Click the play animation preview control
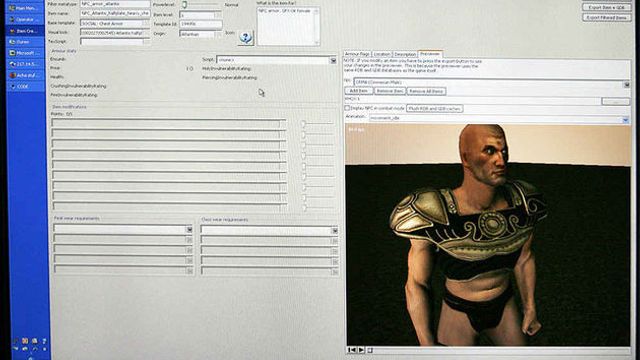This screenshot has height=360, width=640. (x=361, y=350)
